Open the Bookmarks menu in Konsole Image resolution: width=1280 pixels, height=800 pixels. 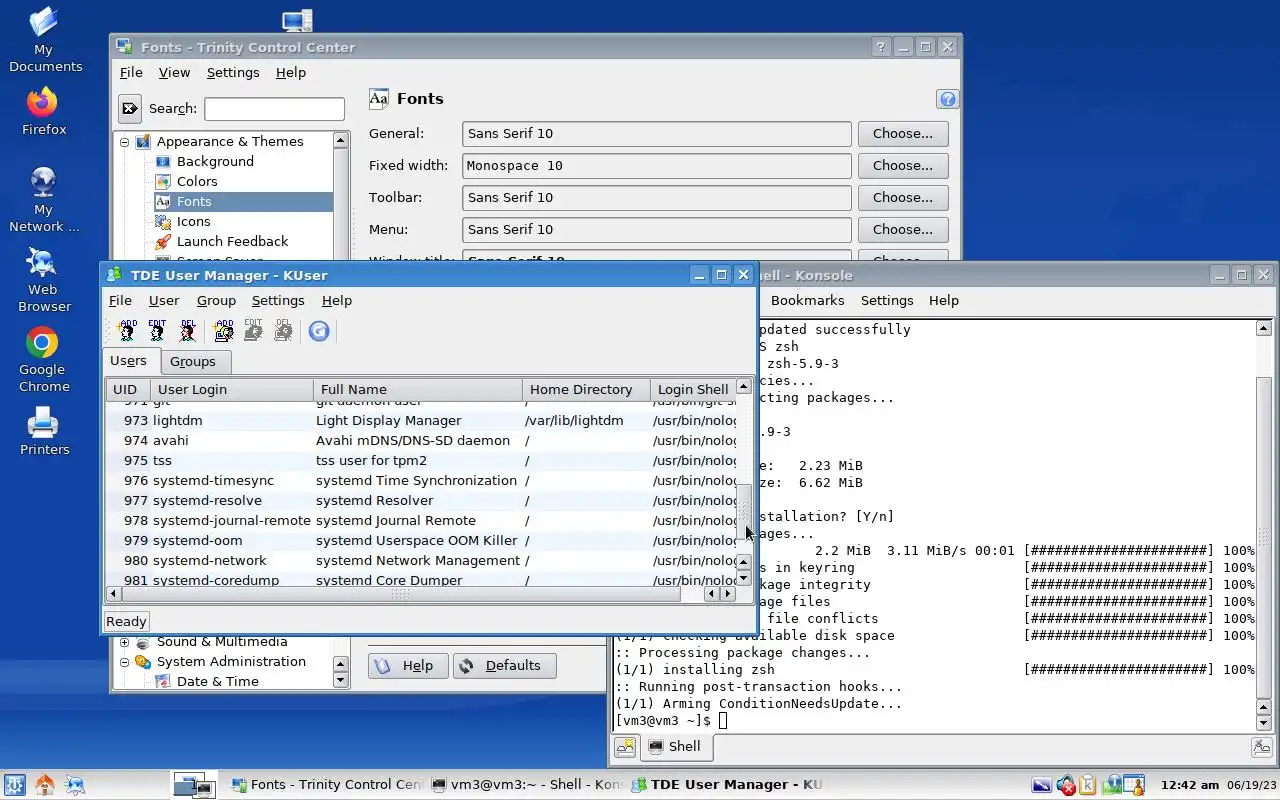coord(807,300)
